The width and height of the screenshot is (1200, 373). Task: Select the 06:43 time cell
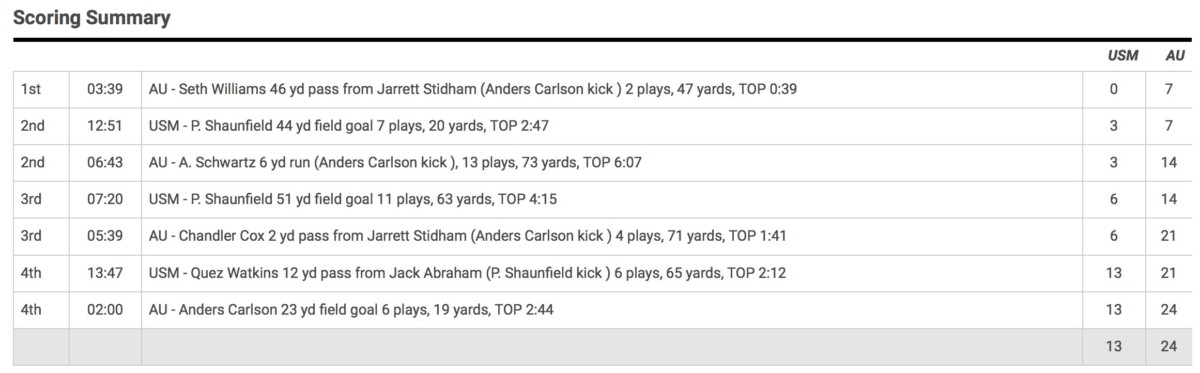(x=105, y=163)
